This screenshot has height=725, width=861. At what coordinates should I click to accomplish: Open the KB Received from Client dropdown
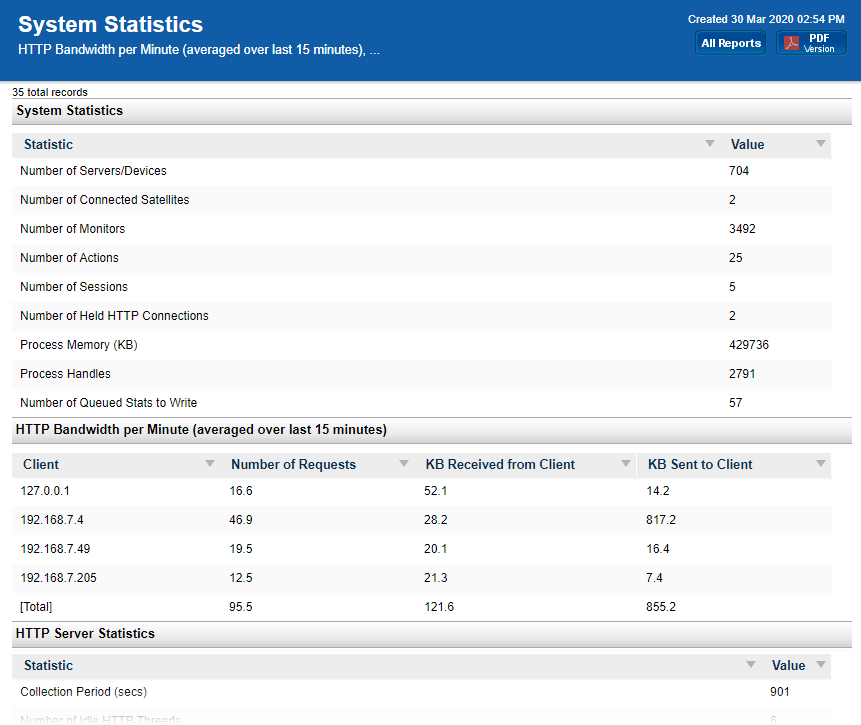625,465
